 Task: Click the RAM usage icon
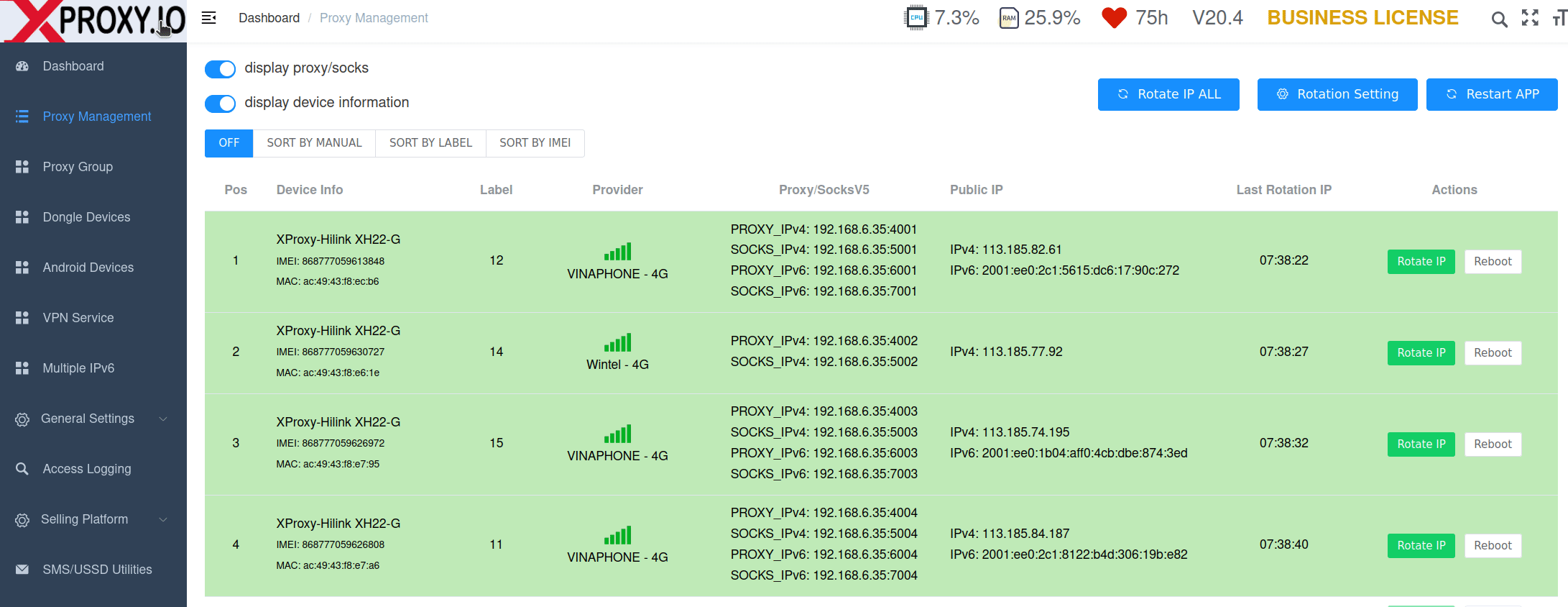(1009, 18)
